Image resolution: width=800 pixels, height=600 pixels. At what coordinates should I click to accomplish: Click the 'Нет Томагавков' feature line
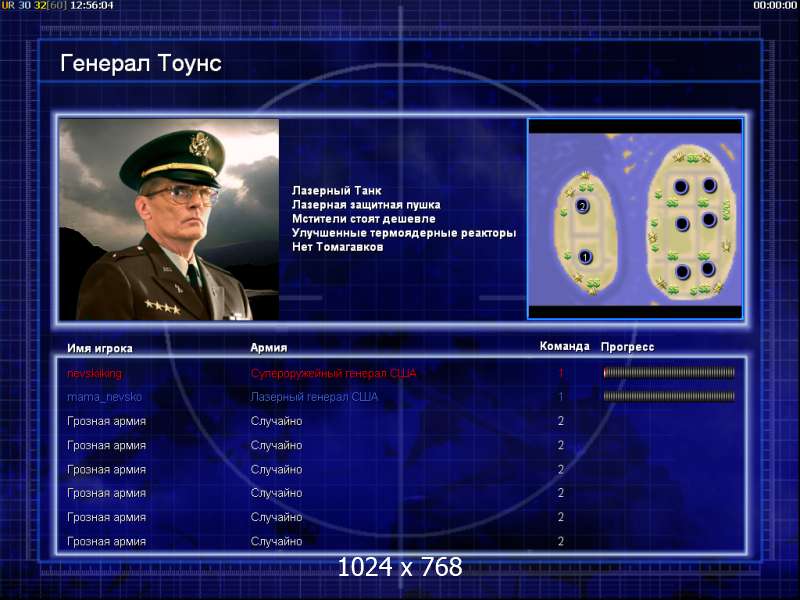[x=337, y=247]
